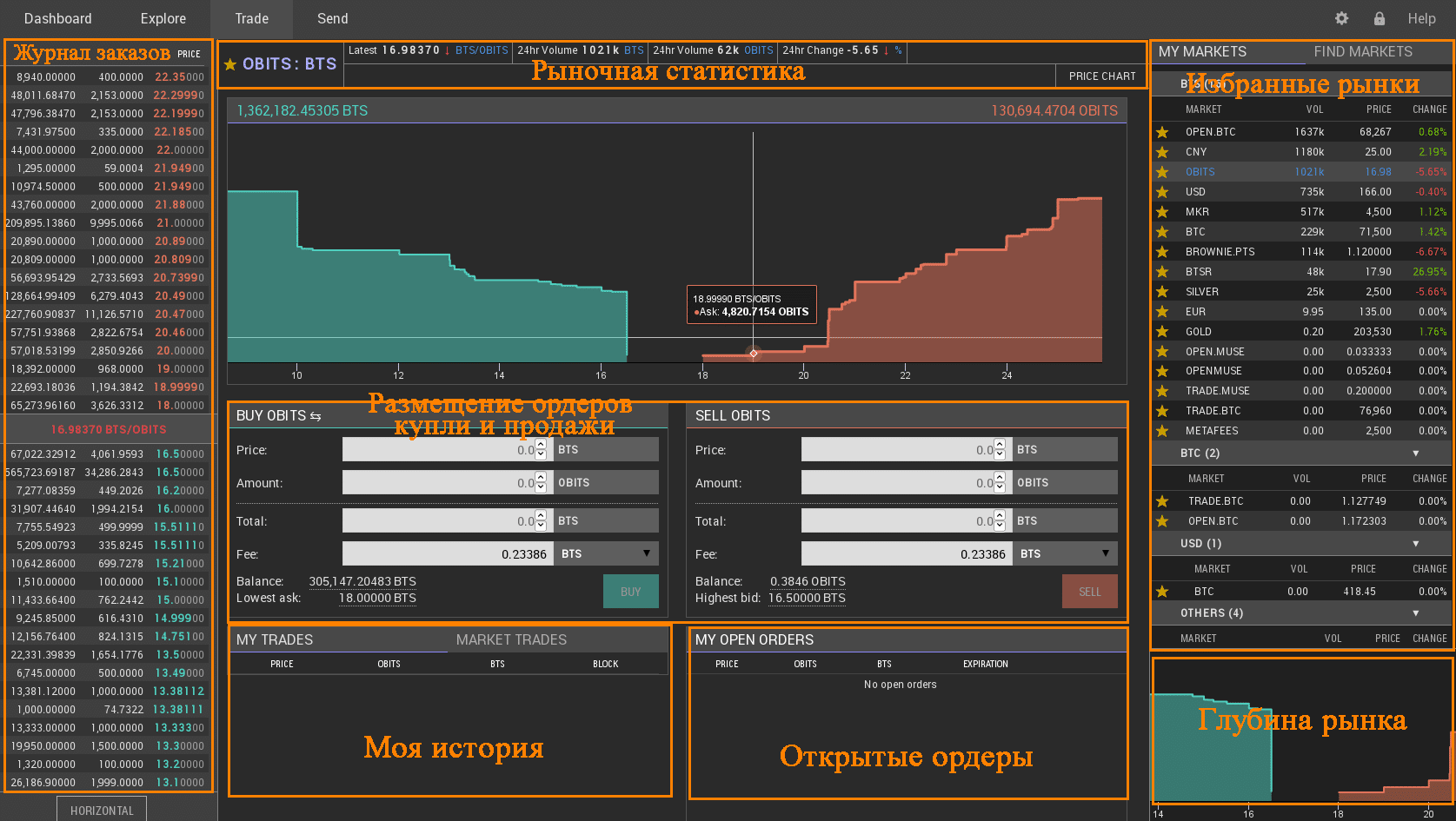
Task: Click star icon for OPEN.MUSE market
Action: tap(1162, 352)
